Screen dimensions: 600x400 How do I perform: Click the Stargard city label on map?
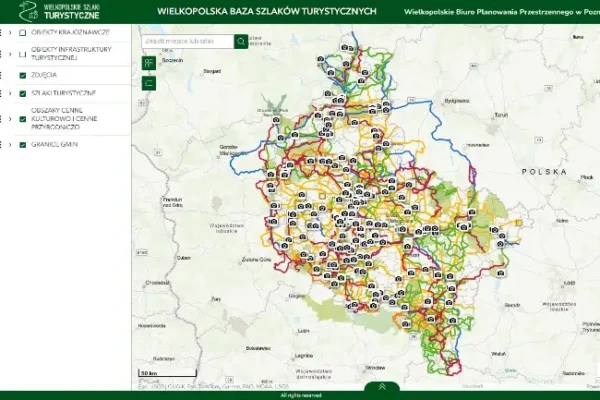point(212,71)
